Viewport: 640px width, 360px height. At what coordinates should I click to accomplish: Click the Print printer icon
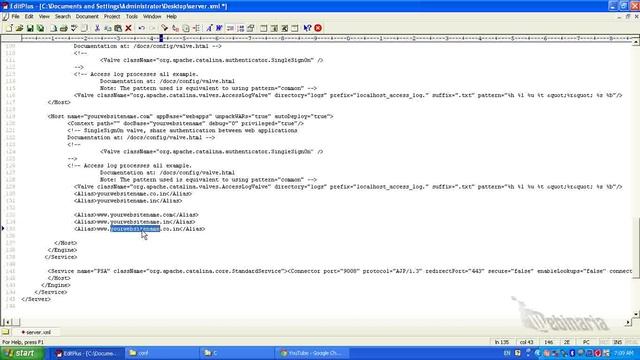(63, 28)
